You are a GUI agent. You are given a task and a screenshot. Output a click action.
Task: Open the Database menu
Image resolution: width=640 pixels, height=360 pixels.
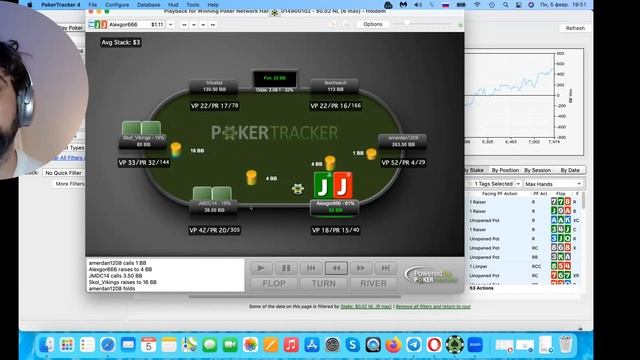click(x=149, y=5)
